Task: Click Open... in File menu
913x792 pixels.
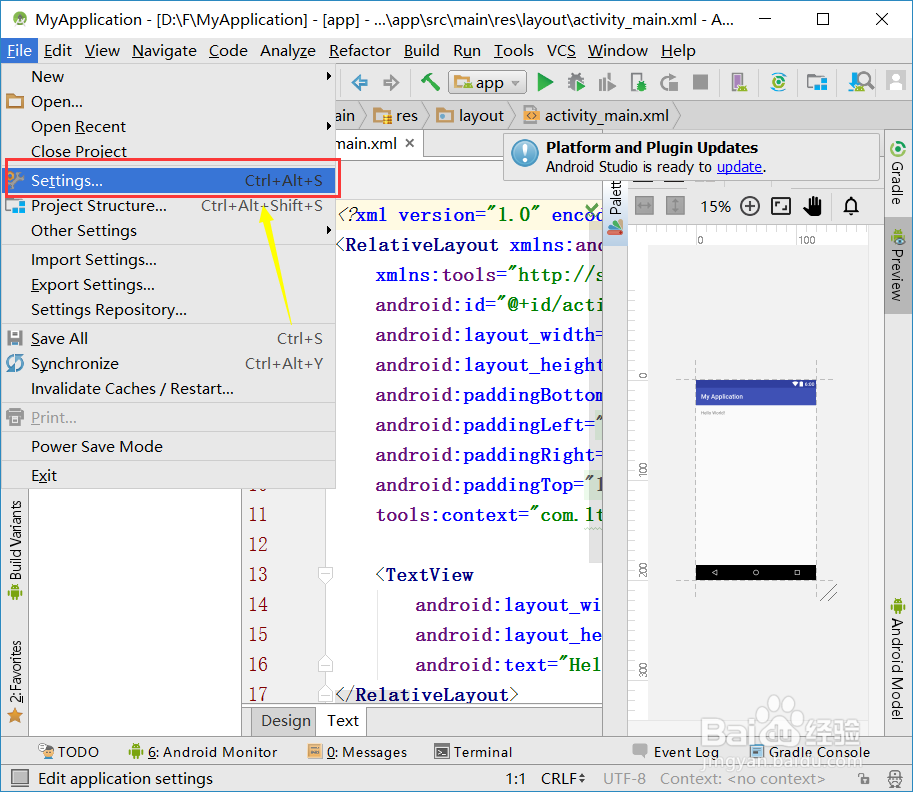Action: [x=168, y=101]
